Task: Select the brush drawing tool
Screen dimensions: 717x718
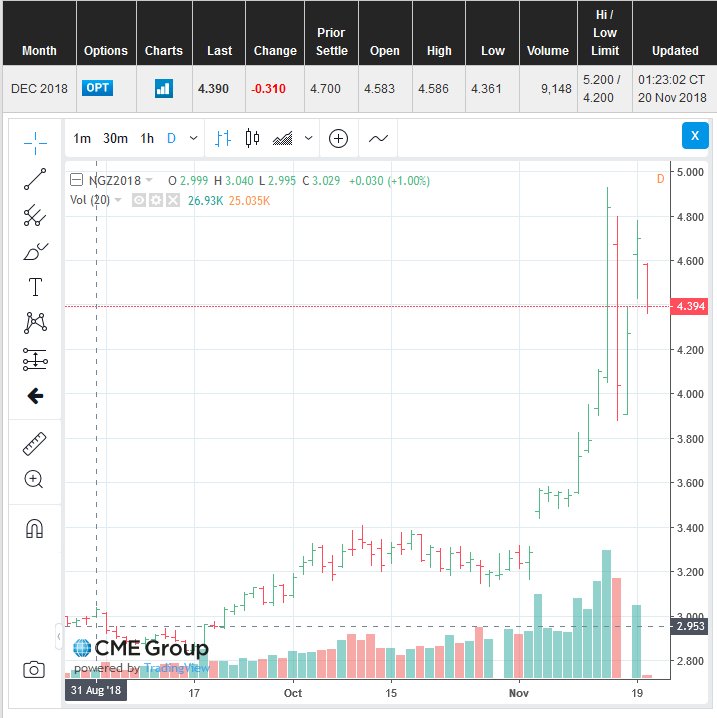Action: (35, 251)
